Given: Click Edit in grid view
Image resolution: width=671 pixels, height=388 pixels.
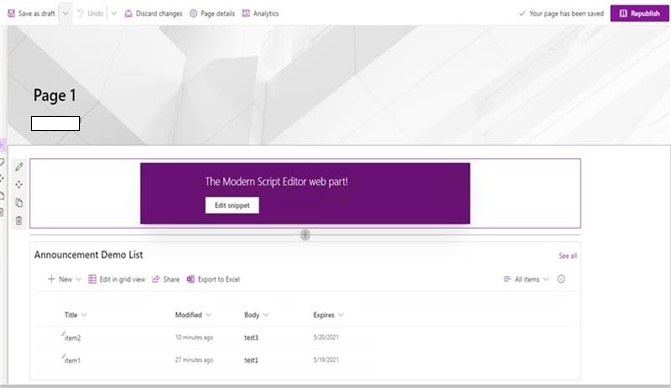Looking at the screenshot, I should 116,279.
